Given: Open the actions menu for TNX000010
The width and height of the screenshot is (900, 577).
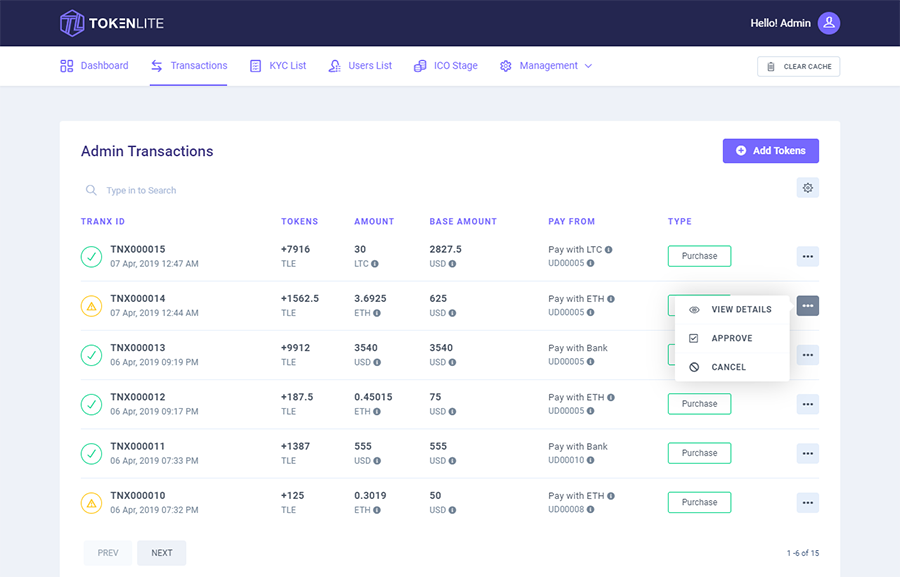Looking at the screenshot, I should (807, 502).
